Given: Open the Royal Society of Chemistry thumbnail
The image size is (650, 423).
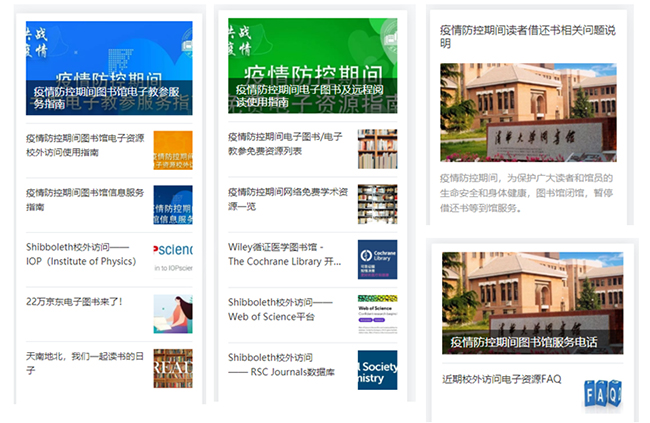Looking at the screenshot, I should tap(377, 369).
